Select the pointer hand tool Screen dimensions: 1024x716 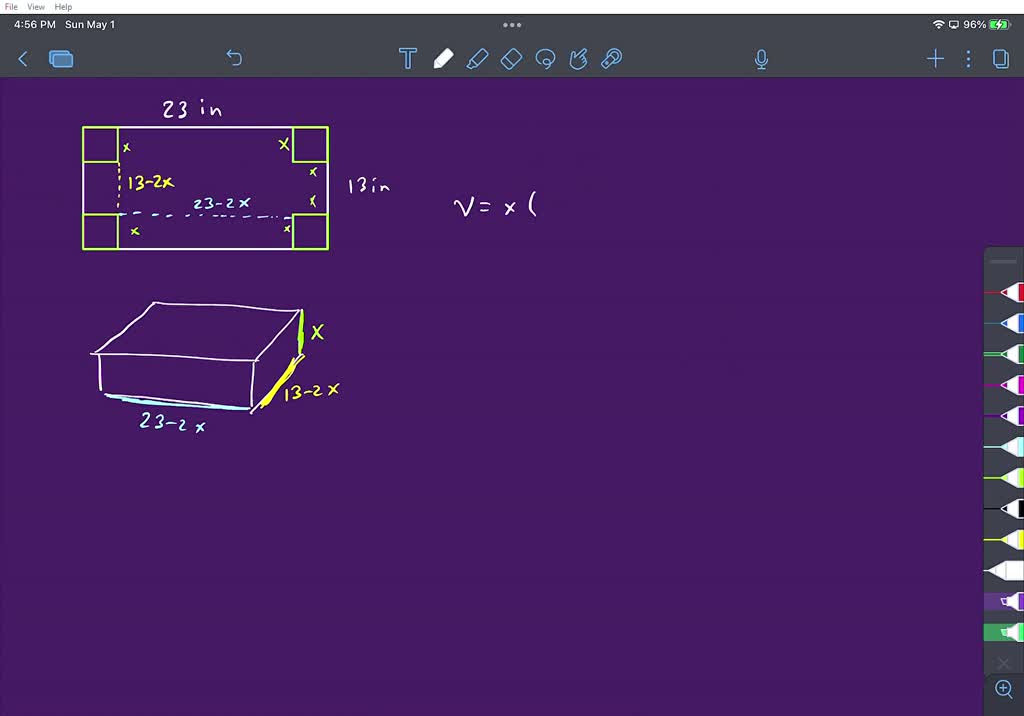click(578, 59)
